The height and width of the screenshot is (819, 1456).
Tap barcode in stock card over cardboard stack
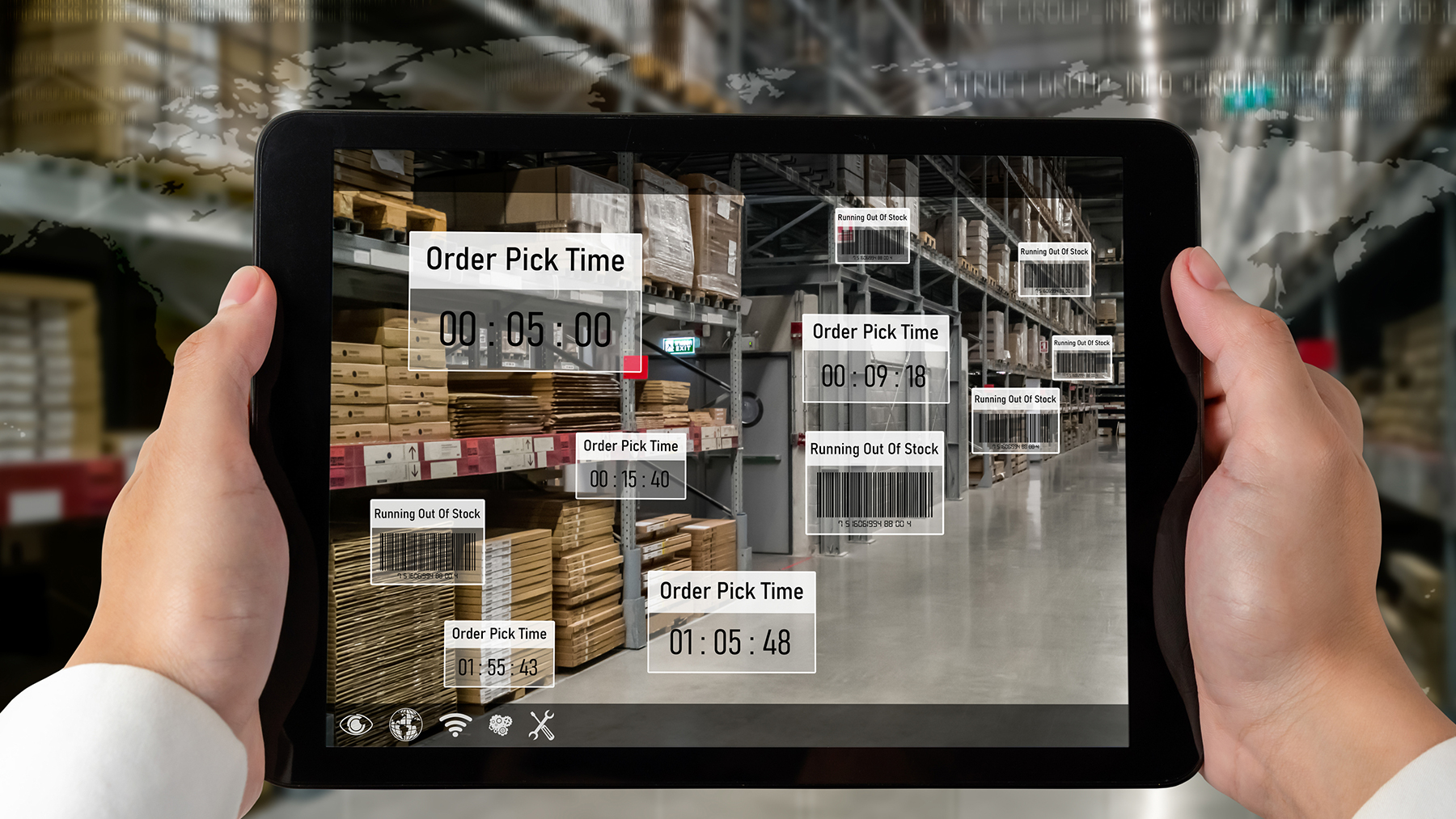pos(428,553)
